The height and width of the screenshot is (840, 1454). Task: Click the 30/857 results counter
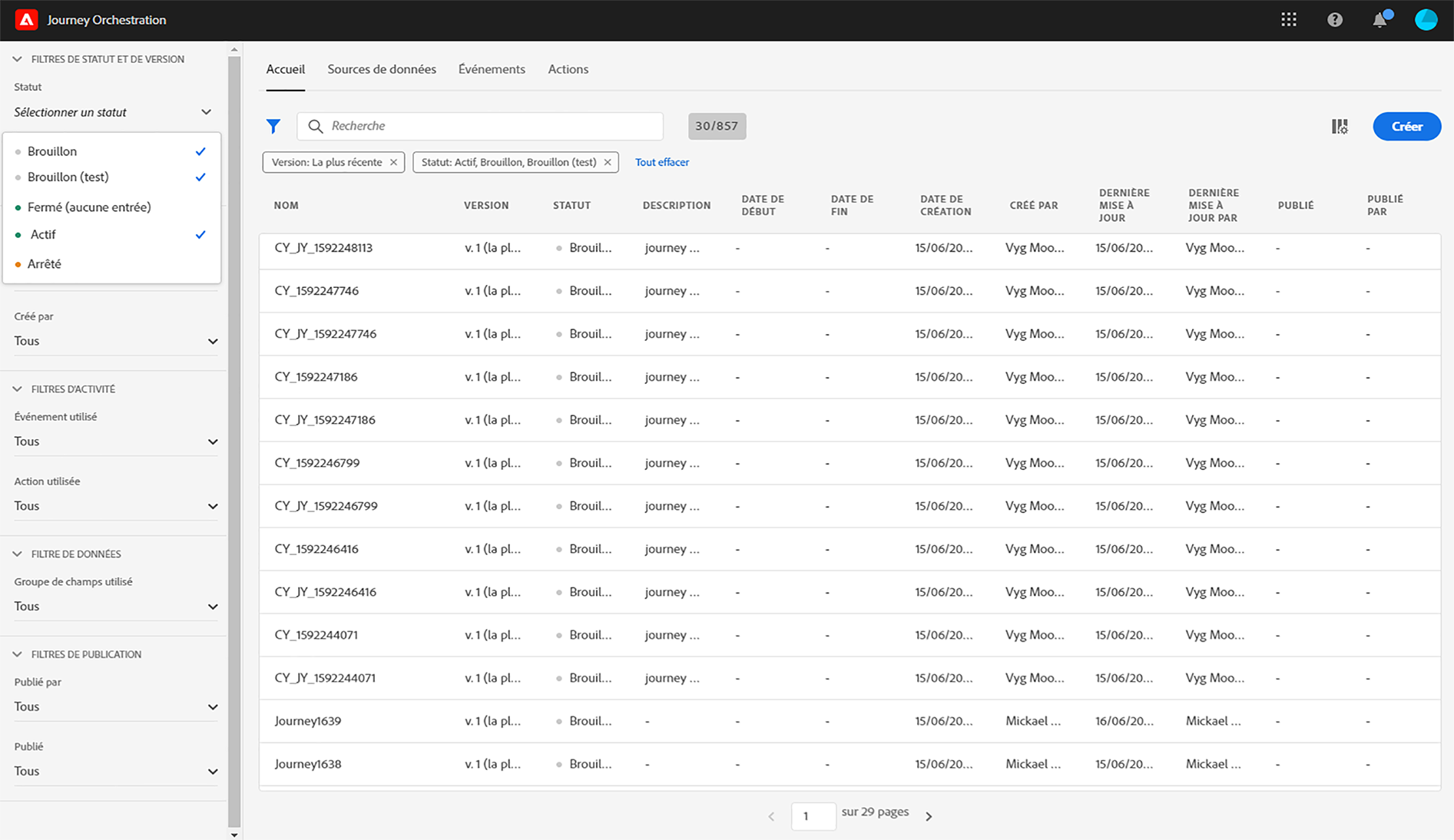pyautogui.click(x=717, y=126)
